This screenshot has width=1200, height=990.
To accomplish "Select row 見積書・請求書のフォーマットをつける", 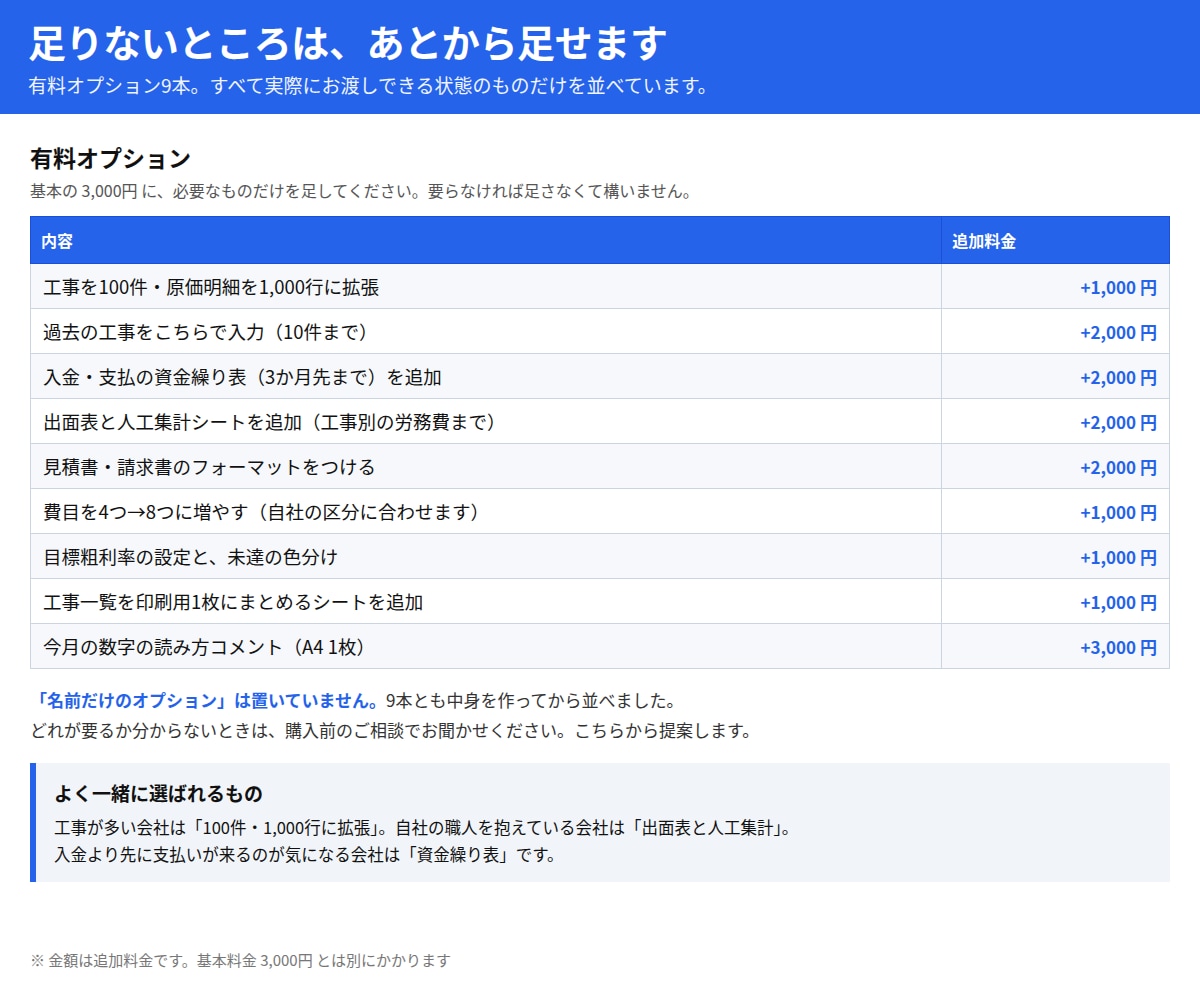I will coord(600,467).
